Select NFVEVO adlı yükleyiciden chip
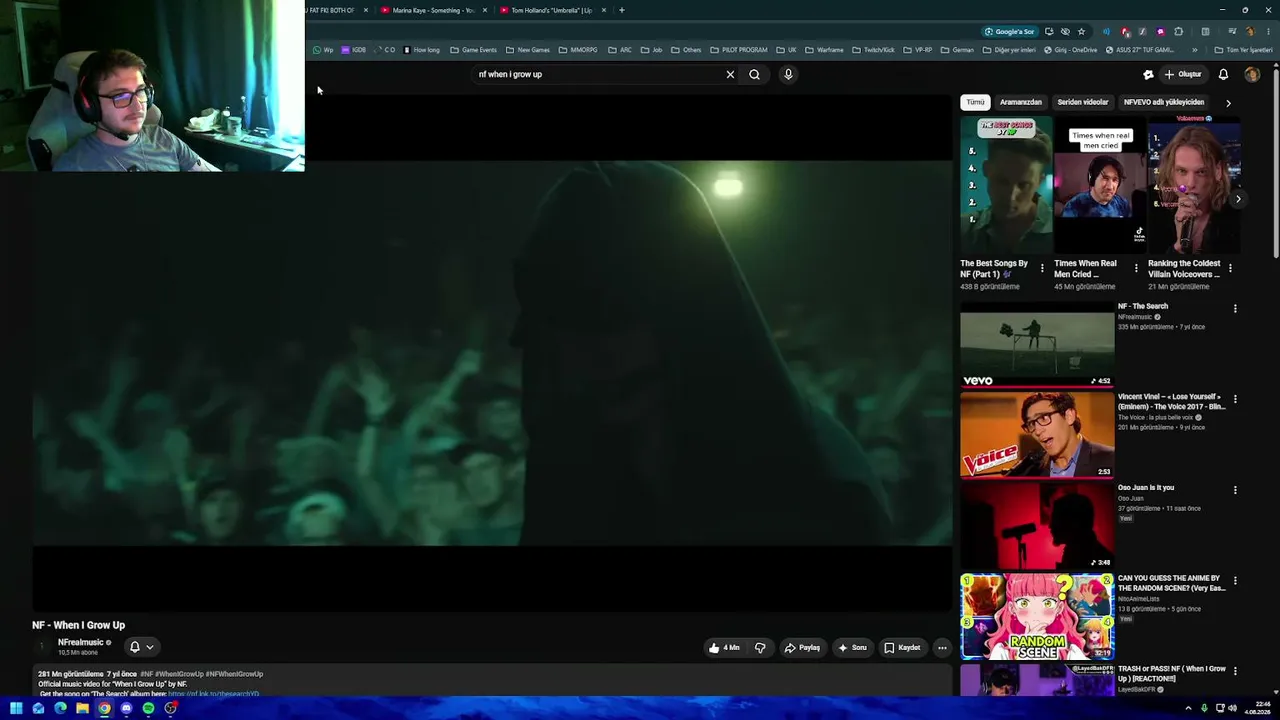Image resolution: width=1280 pixels, height=720 pixels. pos(1164,102)
